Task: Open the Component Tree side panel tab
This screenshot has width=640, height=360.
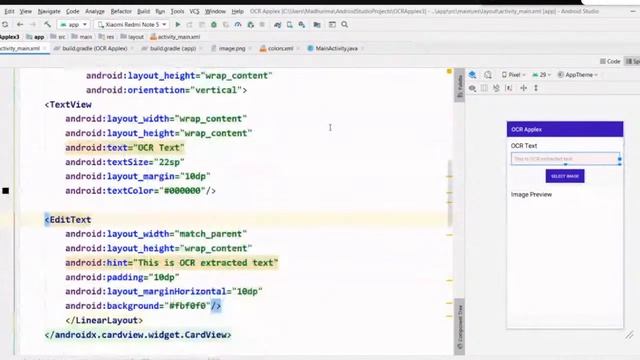Action: point(460,327)
